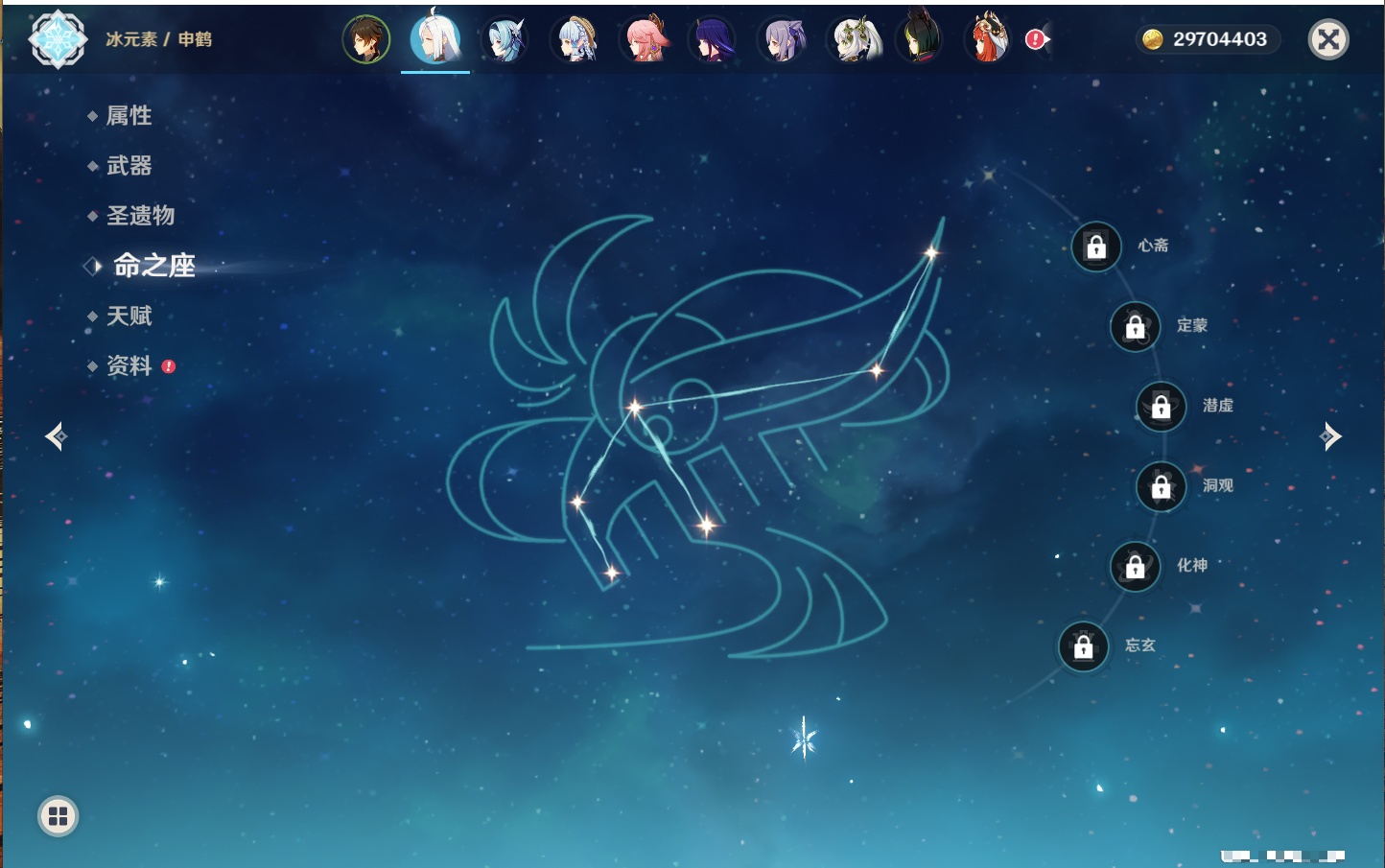
Task: Open the four-square grid character list button
Action: coord(58,816)
